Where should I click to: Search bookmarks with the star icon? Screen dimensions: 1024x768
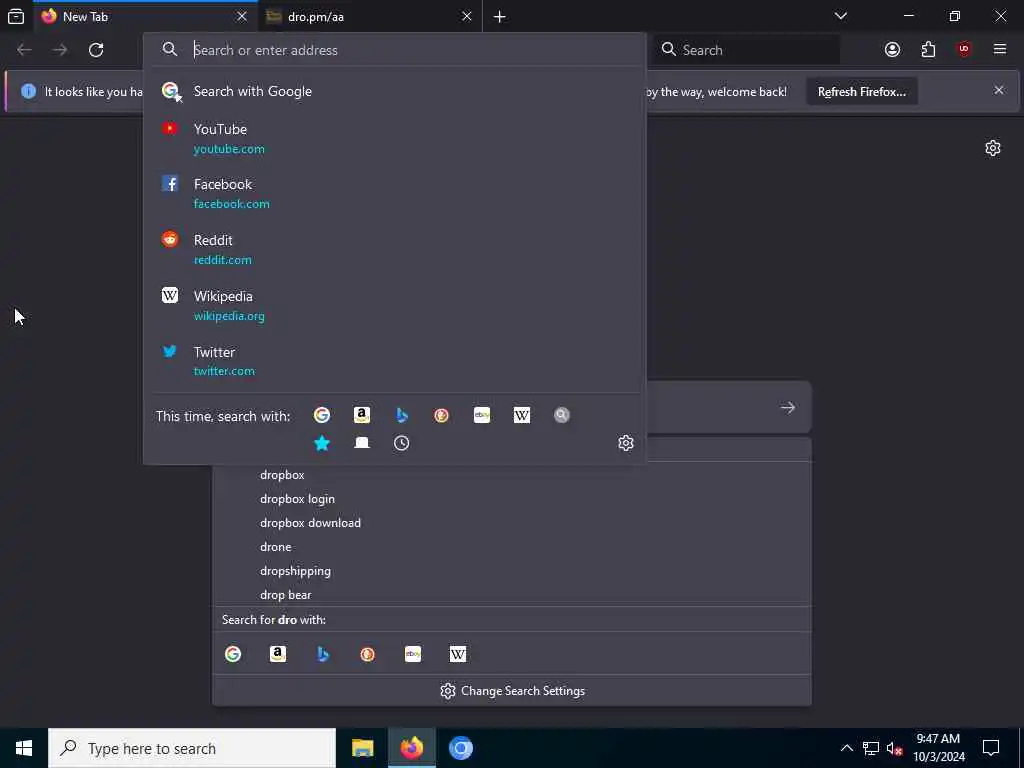point(322,443)
